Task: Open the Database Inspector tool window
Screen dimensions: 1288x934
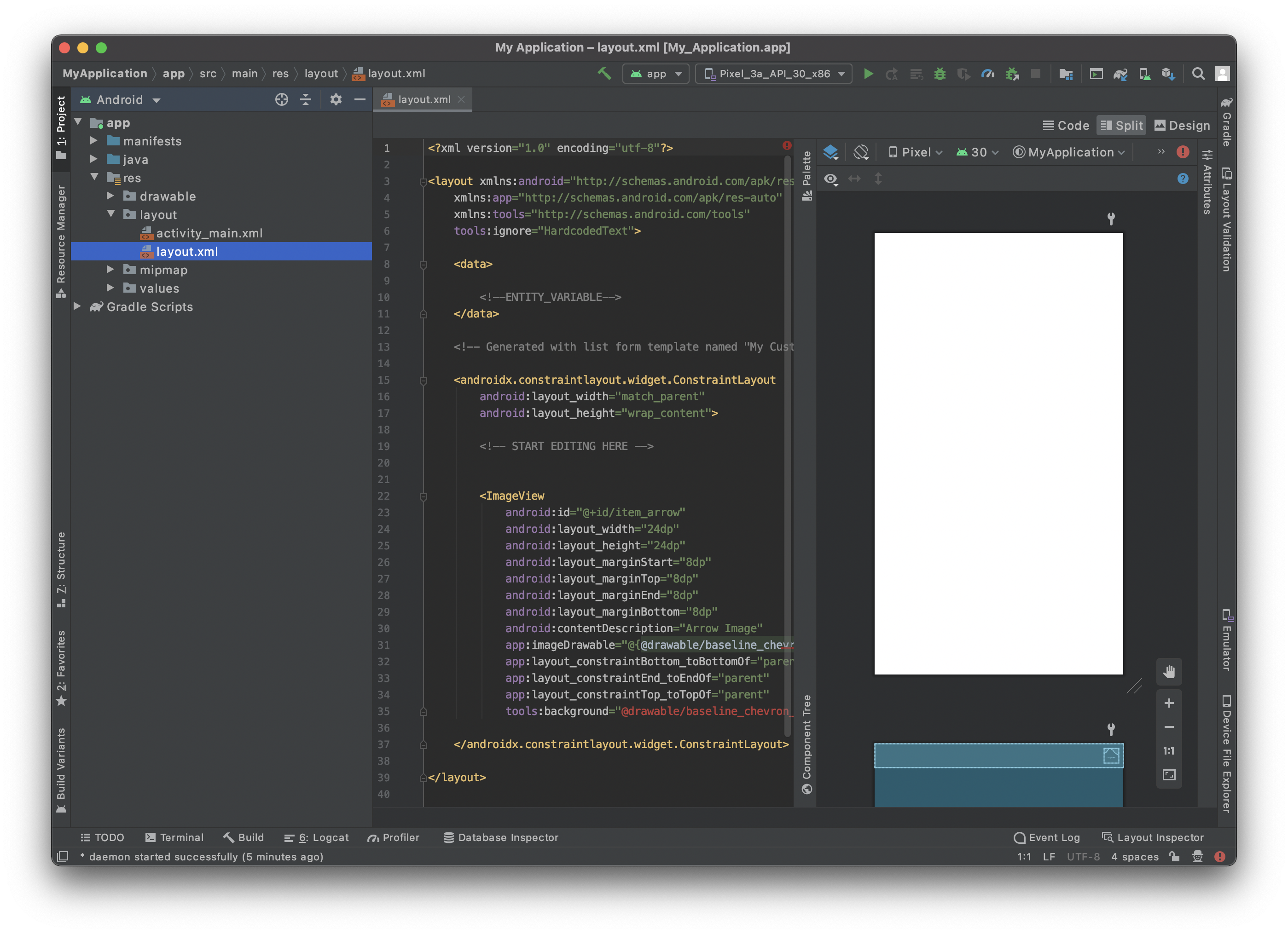Action: pyautogui.click(x=501, y=837)
